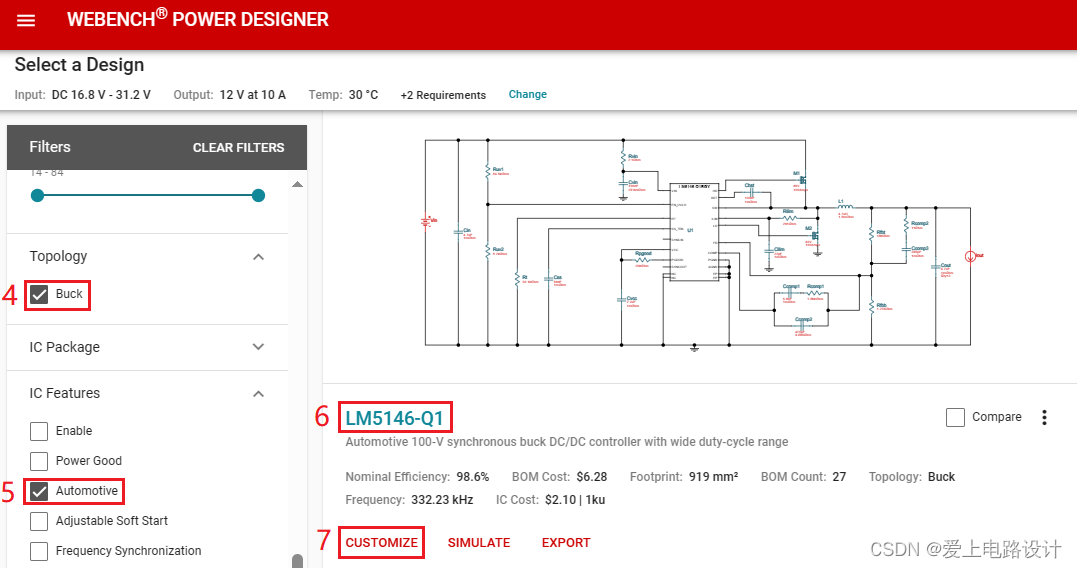Click the BOM Cost $6.28 value
The height and width of the screenshot is (568, 1077).
tap(592, 477)
